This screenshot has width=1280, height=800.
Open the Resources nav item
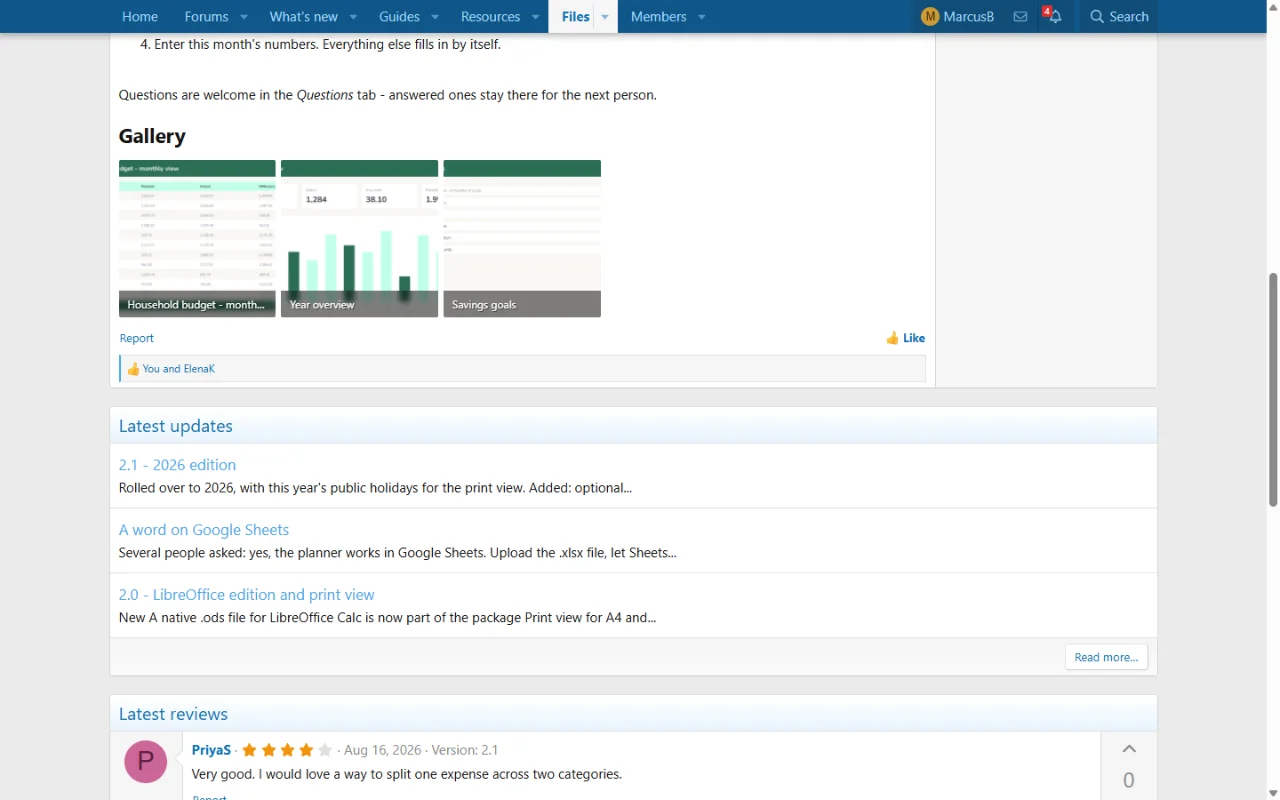(x=490, y=17)
